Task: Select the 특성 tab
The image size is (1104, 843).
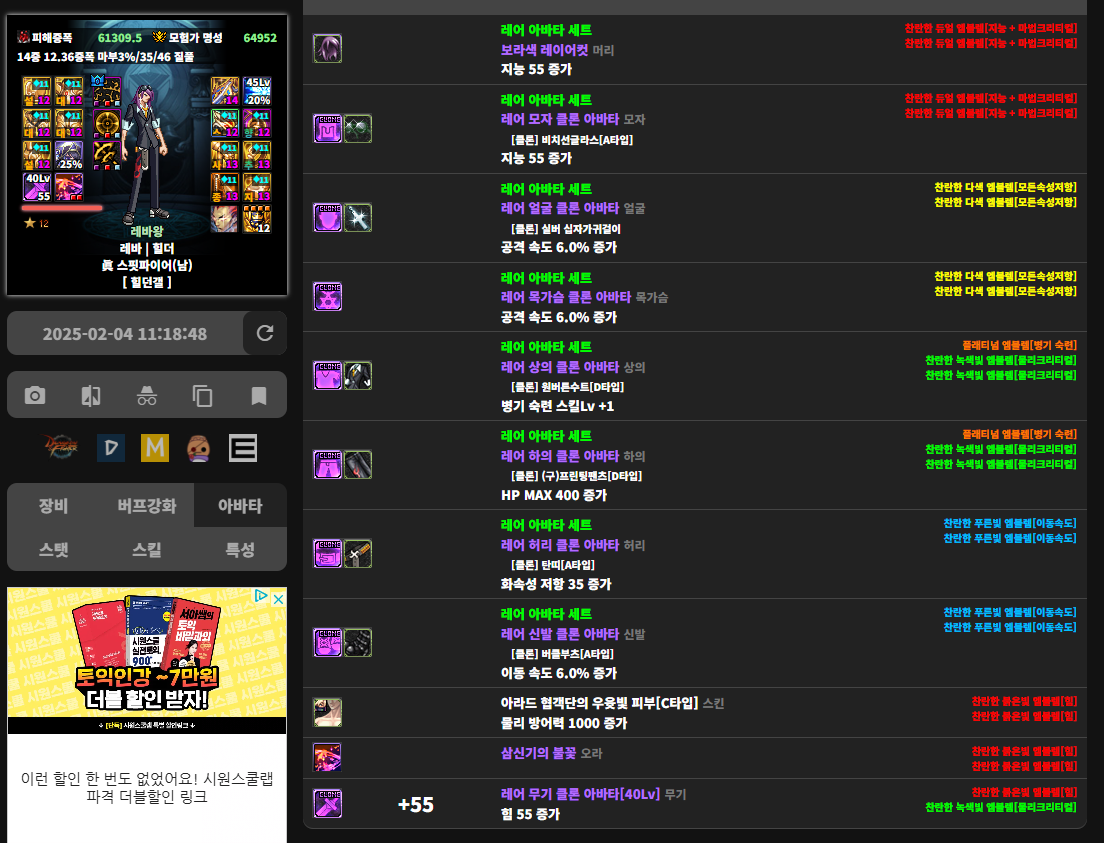Action: [240, 550]
